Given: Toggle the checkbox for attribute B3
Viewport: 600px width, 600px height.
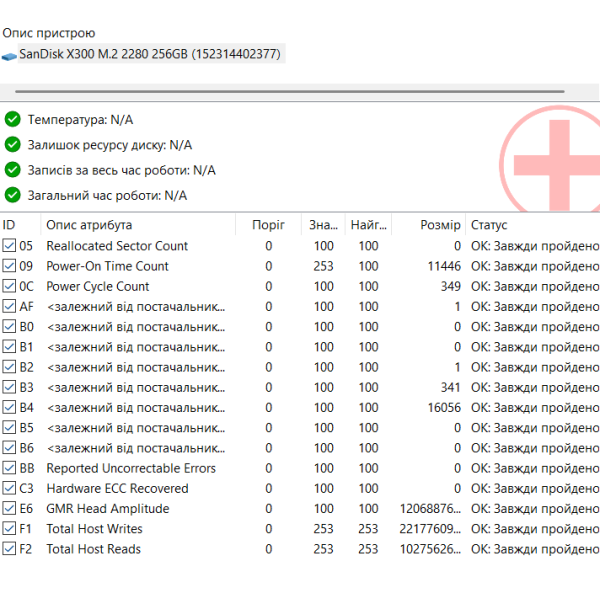Looking at the screenshot, I should coord(9,387).
